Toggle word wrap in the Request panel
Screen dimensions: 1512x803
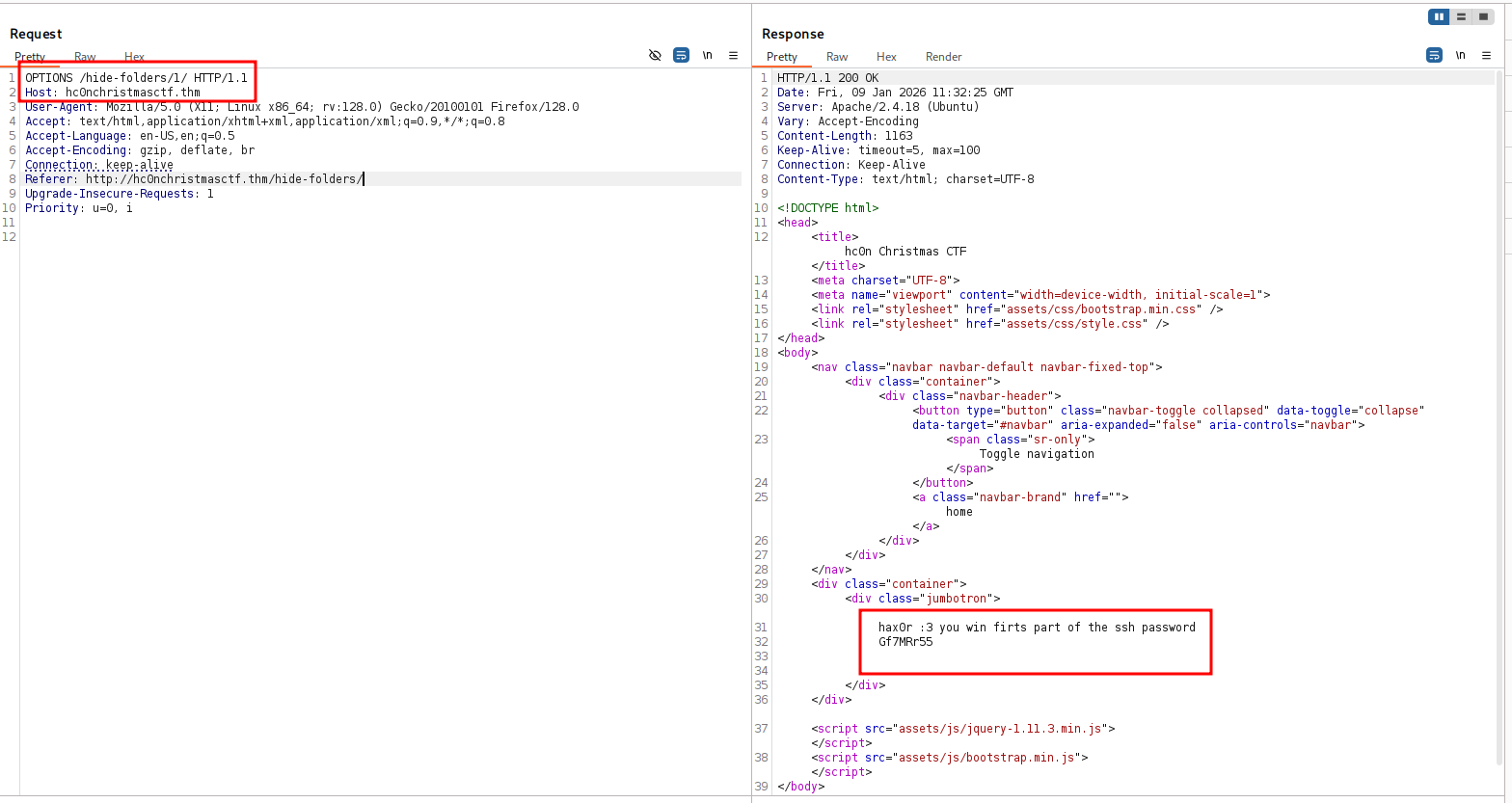coord(681,56)
